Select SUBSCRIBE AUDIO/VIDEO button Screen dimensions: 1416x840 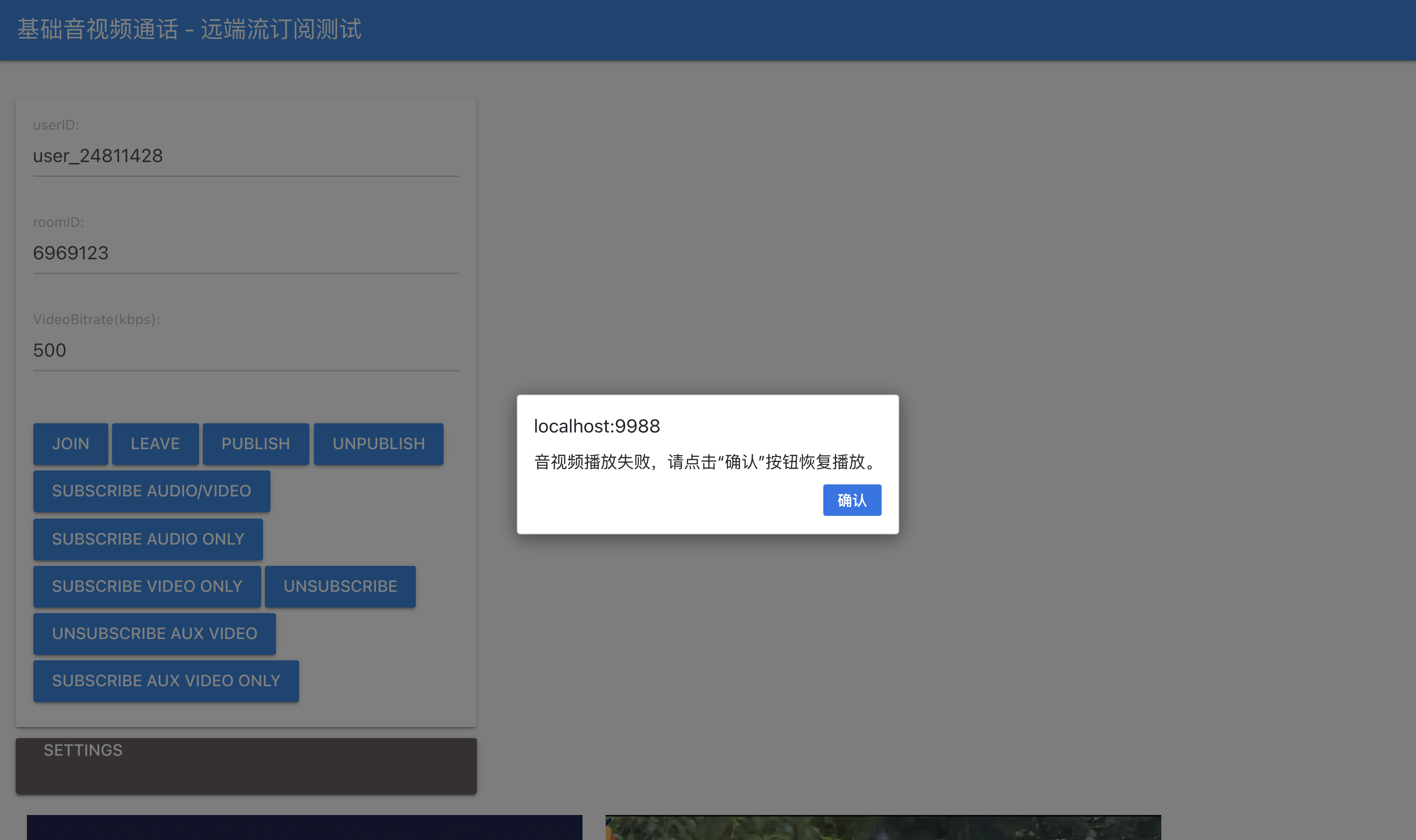pyautogui.click(x=151, y=491)
